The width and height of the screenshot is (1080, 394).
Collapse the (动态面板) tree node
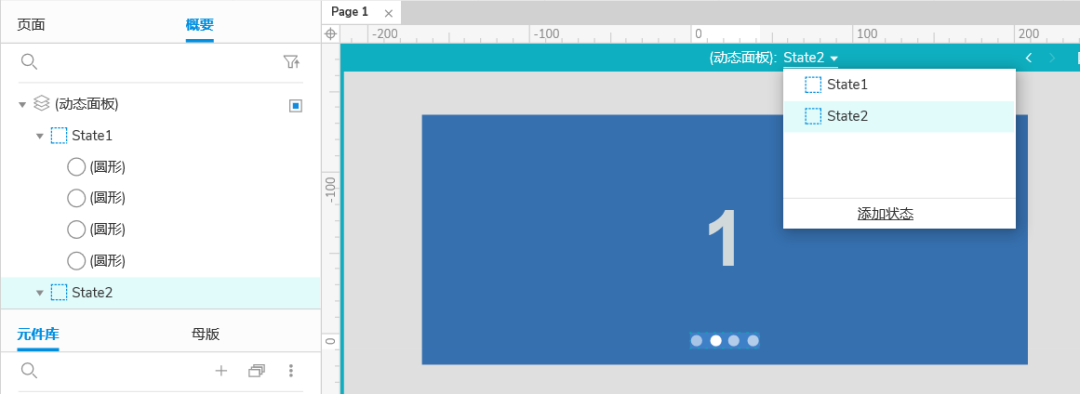(22, 105)
